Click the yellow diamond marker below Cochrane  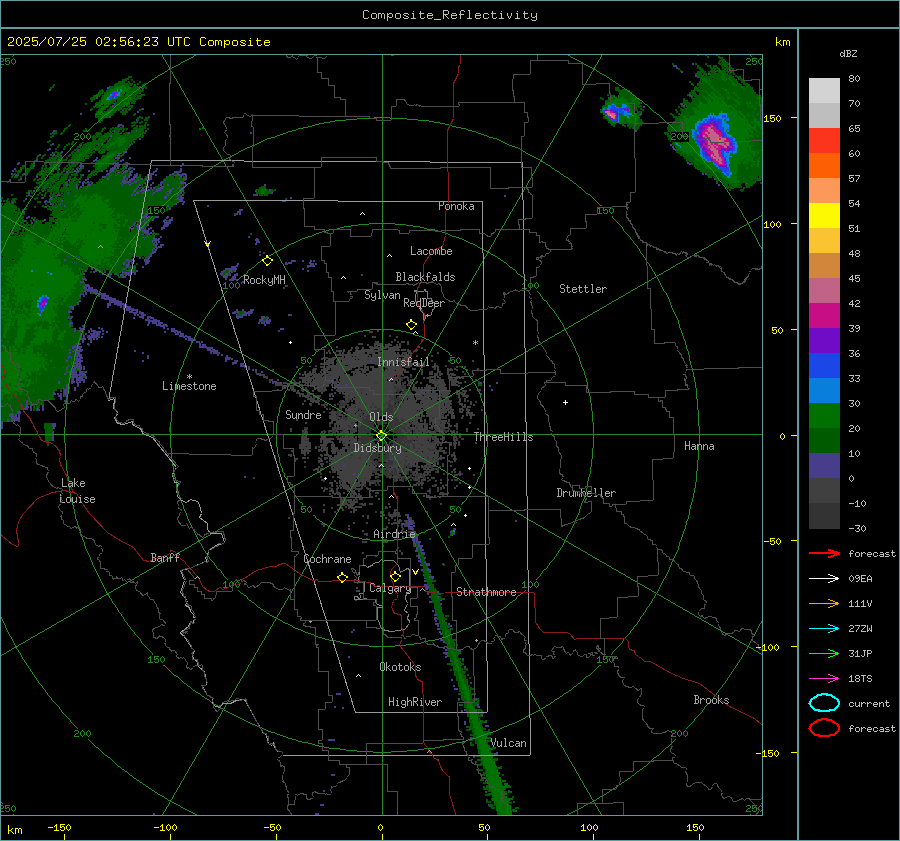click(343, 578)
